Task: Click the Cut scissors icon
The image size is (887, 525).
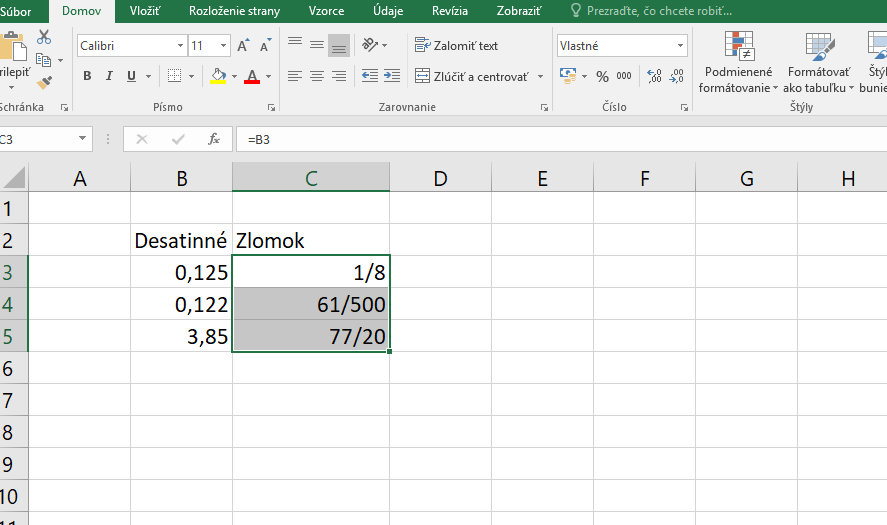Action: click(44, 37)
